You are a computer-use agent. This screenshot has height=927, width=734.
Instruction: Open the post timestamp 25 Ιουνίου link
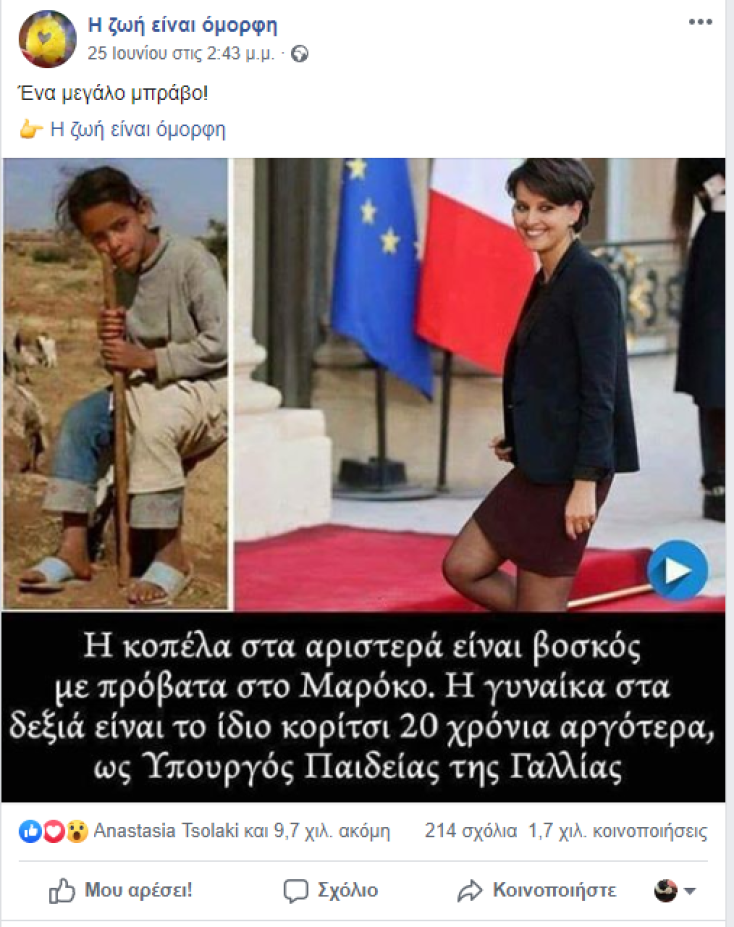pos(181,54)
